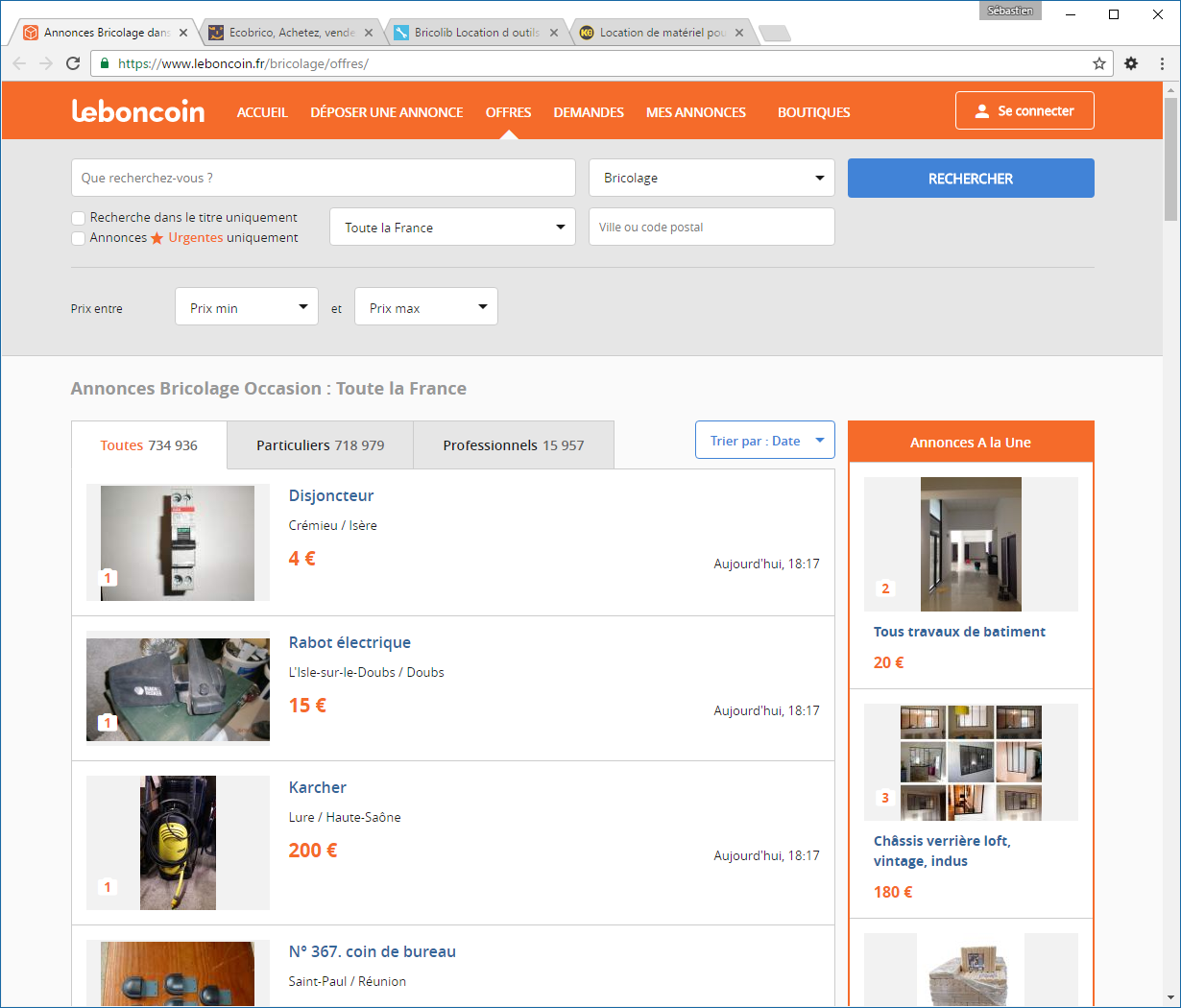The width and height of the screenshot is (1181, 1008).
Task: Open the Prix min dropdown
Action: tap(247, 306)
